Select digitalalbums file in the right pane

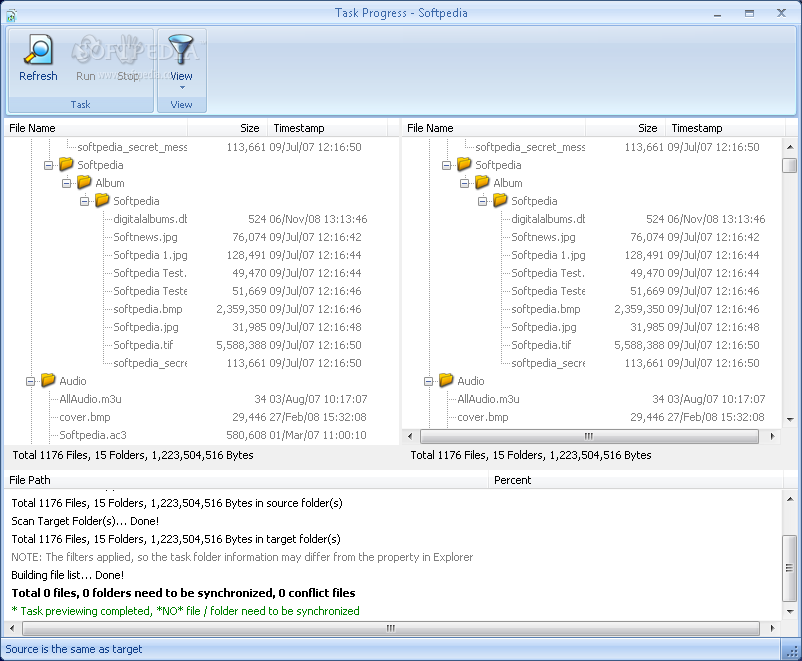click(x=548, y=219)
